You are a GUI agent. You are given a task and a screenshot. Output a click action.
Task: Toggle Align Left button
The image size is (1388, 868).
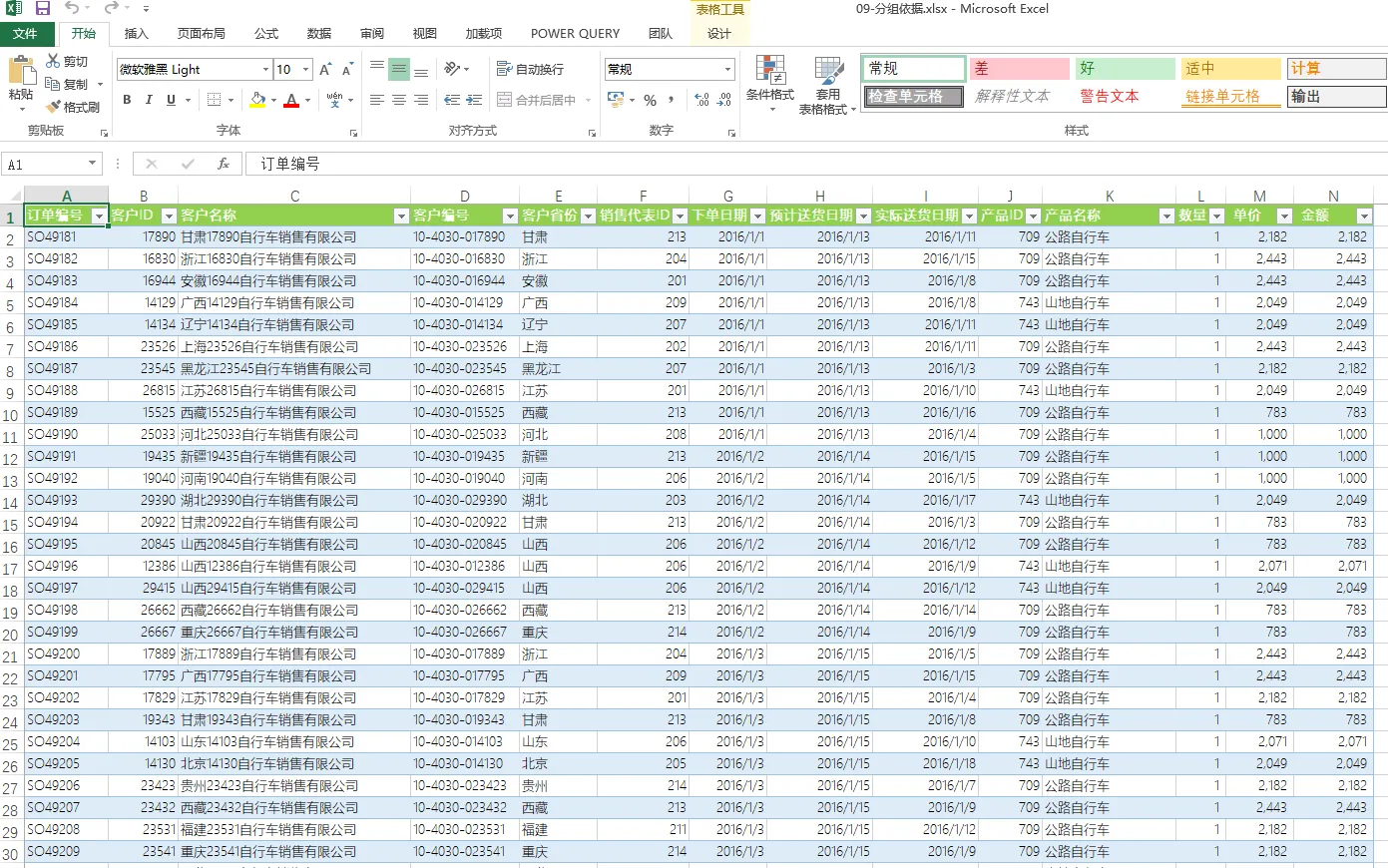pos(377,100)
